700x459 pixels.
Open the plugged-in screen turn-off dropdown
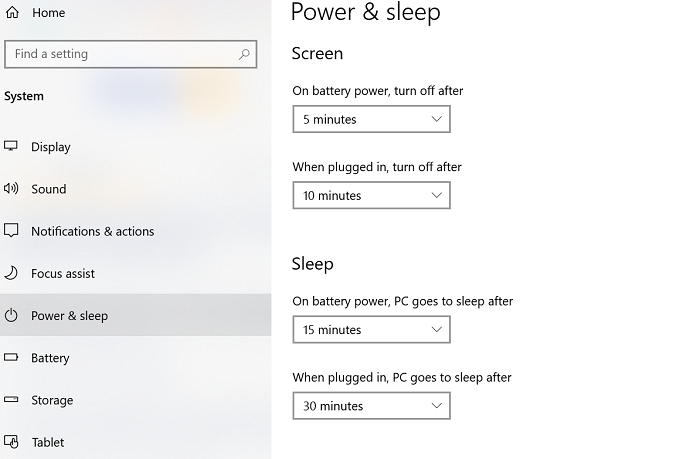(371, 196)
